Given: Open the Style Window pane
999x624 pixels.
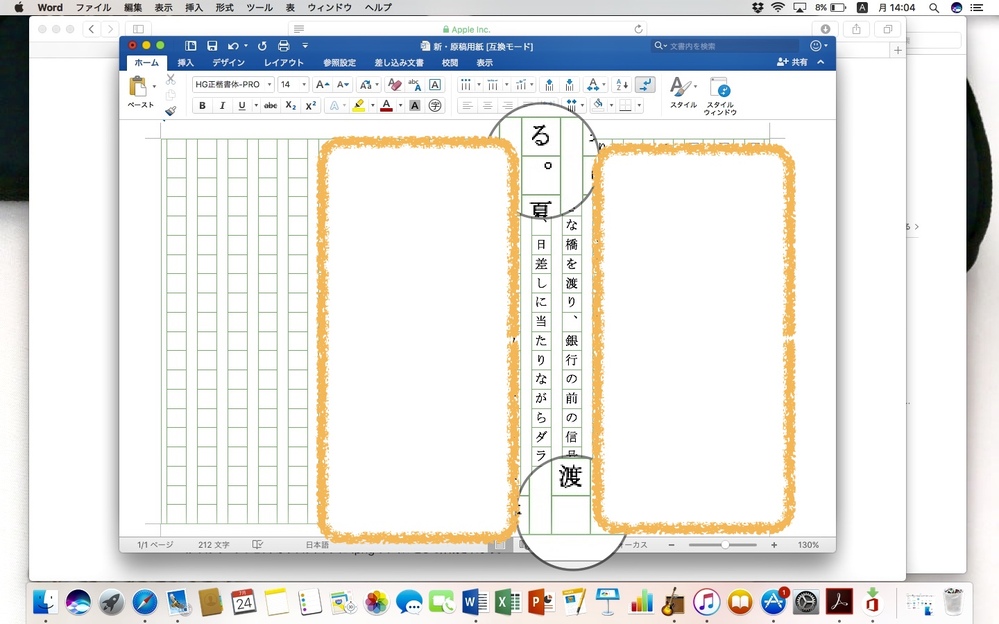Looking at the screenshot, I should (719, 96).
